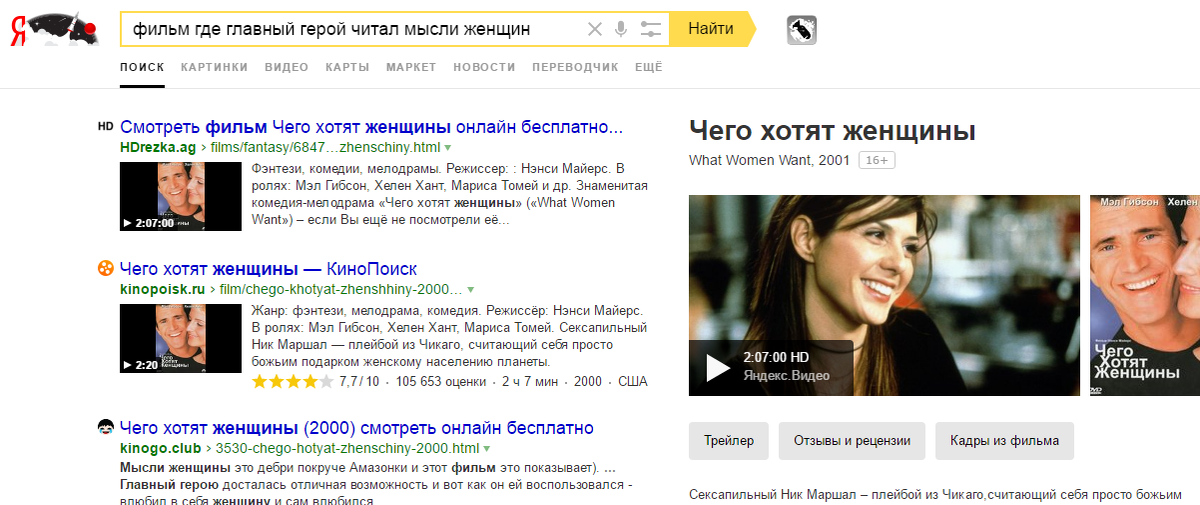
Task: Click the Чего хотят женщины panel heading
Action: [x=832, y=131]
